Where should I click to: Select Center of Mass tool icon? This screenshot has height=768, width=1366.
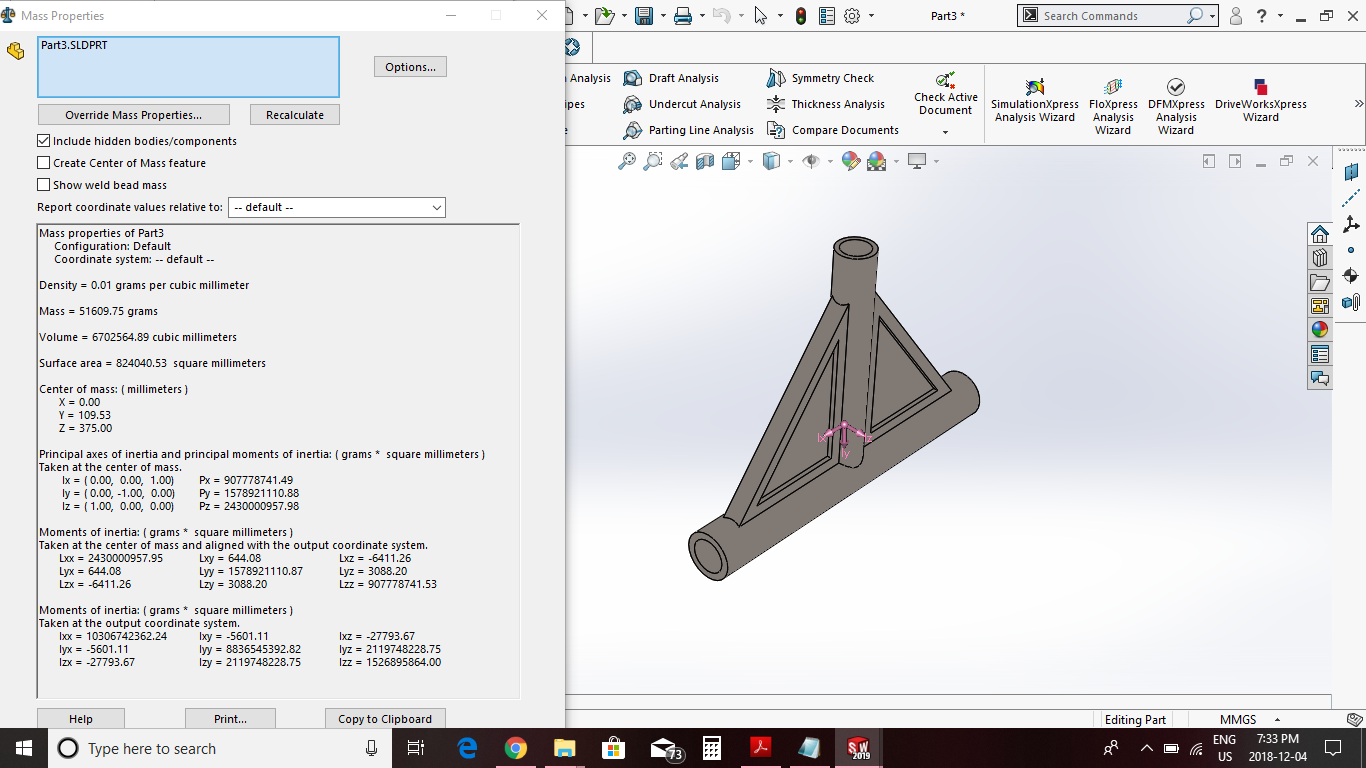click(x=1351, y=276)
